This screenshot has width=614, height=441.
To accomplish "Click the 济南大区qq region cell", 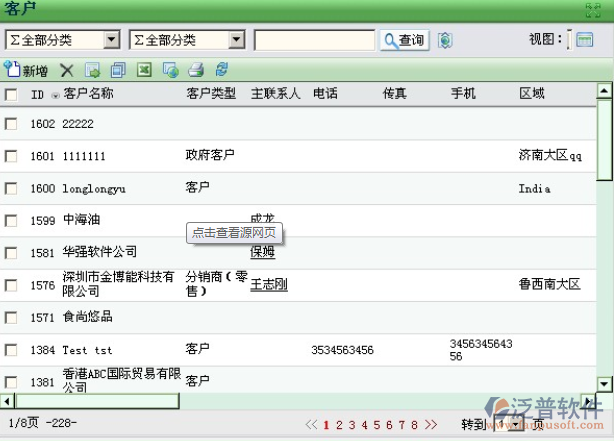I will point(550,155).
